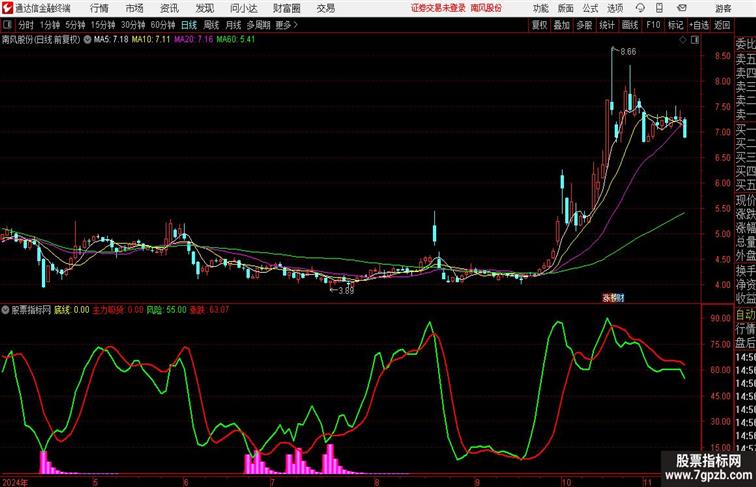The image size is (756, 487).
Task: Expand the 南风股份 indicator settings dropdown
Action: [87, 40]
